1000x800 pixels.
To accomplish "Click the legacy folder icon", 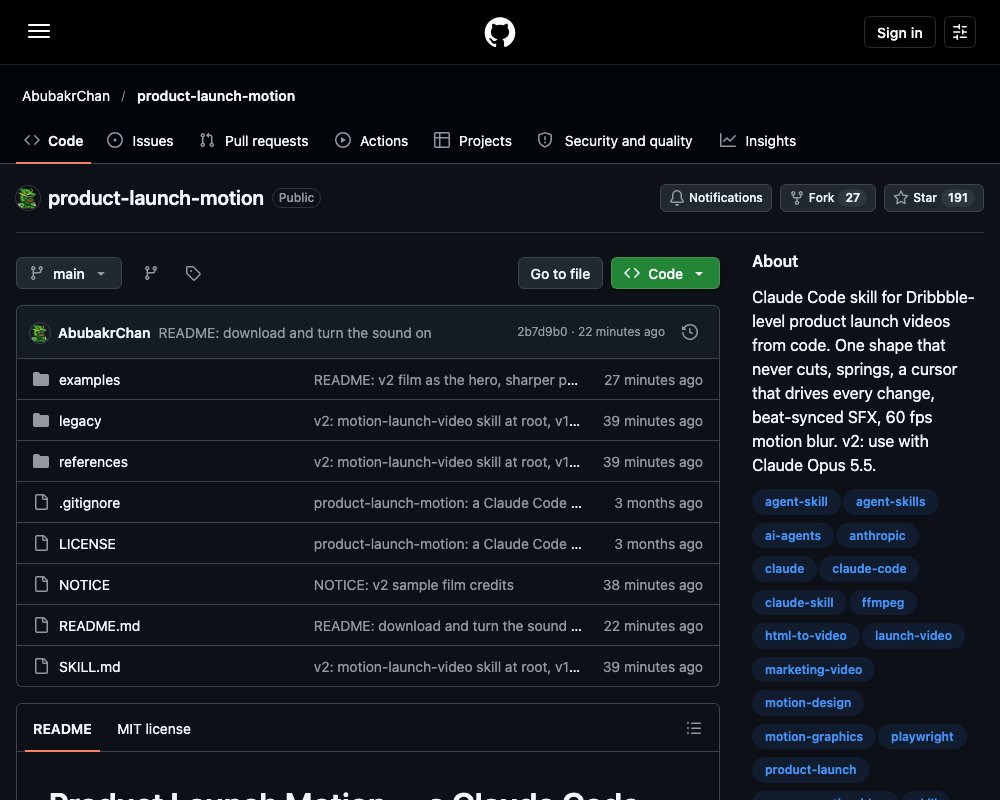I will click(x=41, y=420).
